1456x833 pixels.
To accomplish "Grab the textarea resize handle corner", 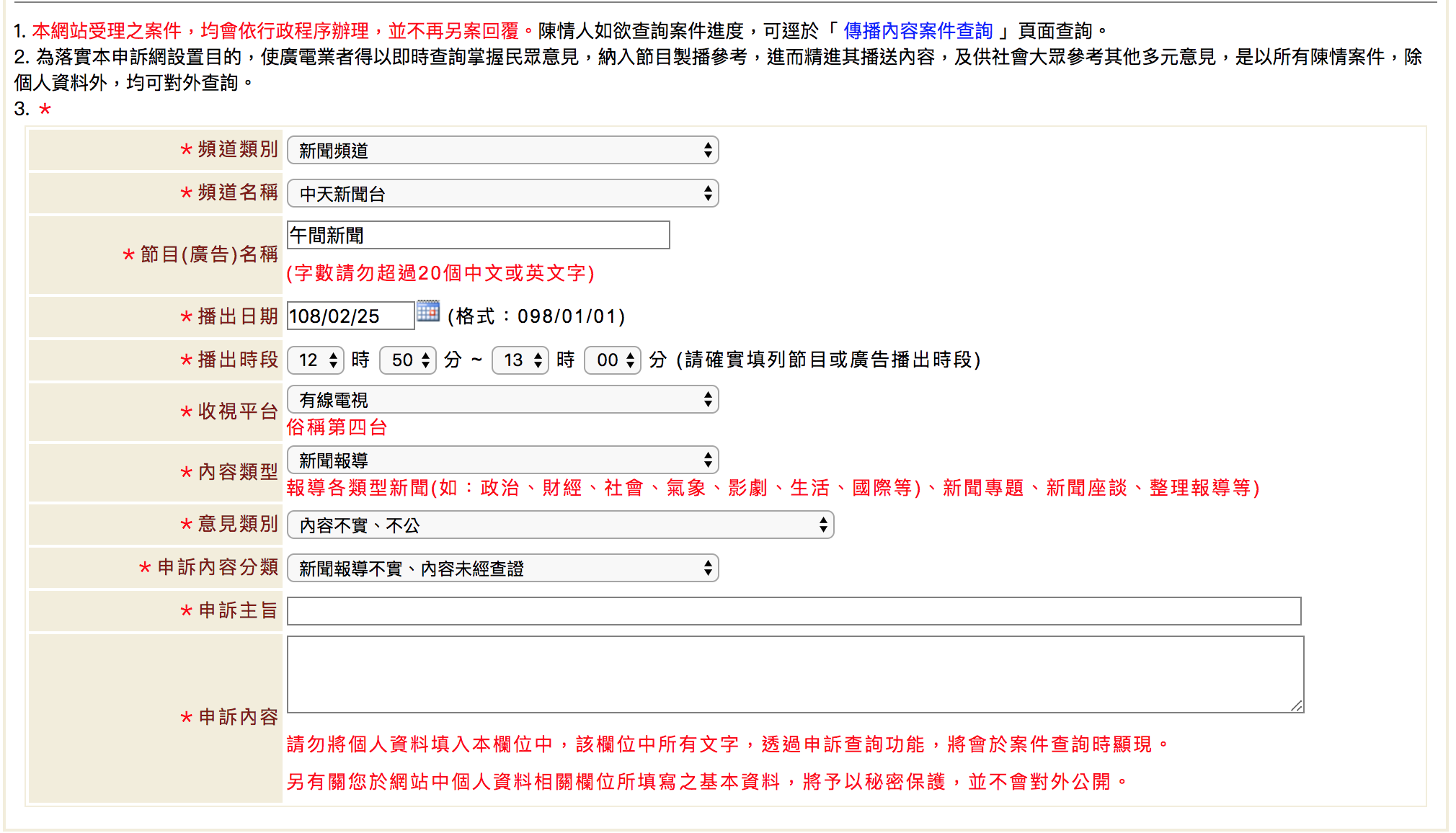I will click(x=1297, y=706).
